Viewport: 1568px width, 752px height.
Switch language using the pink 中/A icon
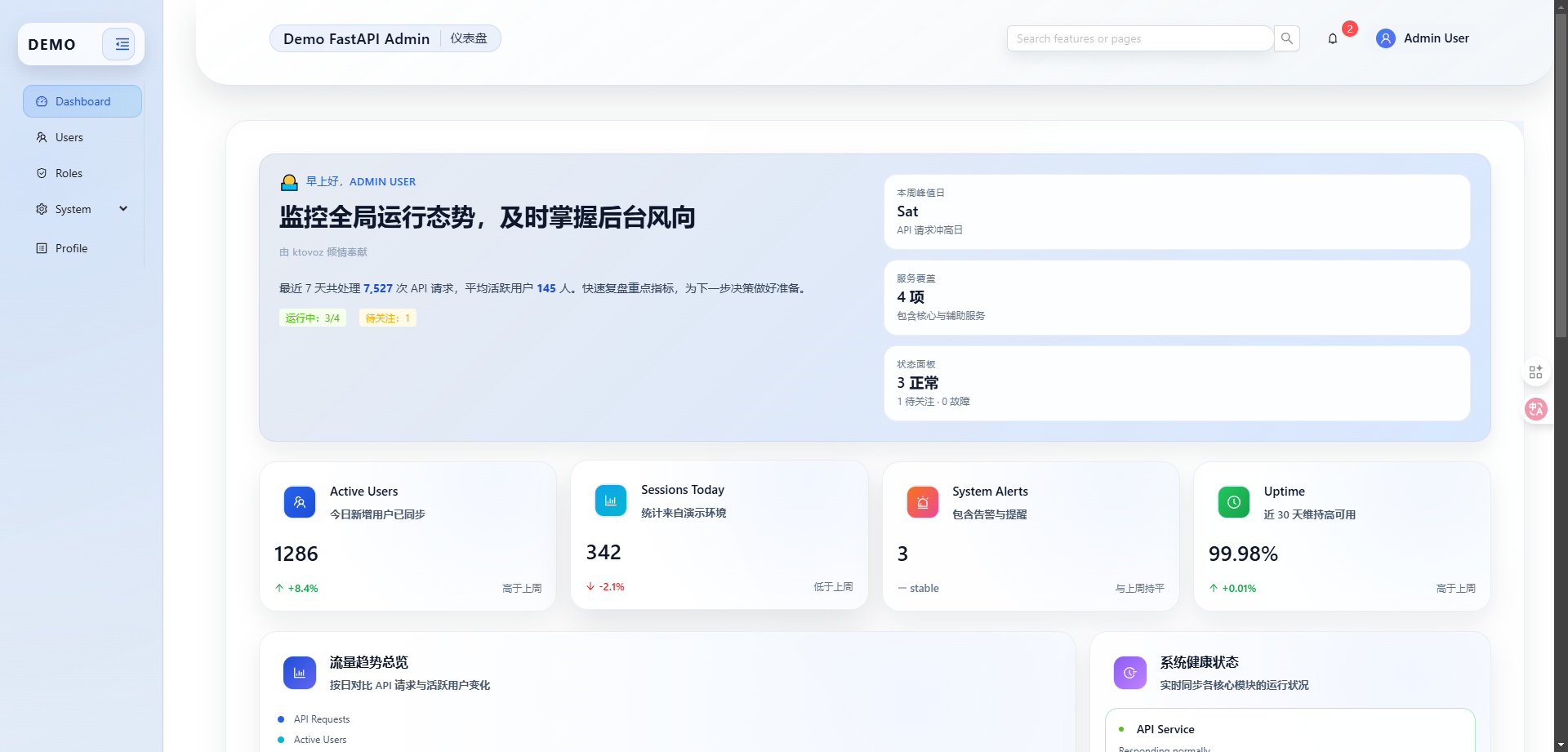tap(1535, 409)
